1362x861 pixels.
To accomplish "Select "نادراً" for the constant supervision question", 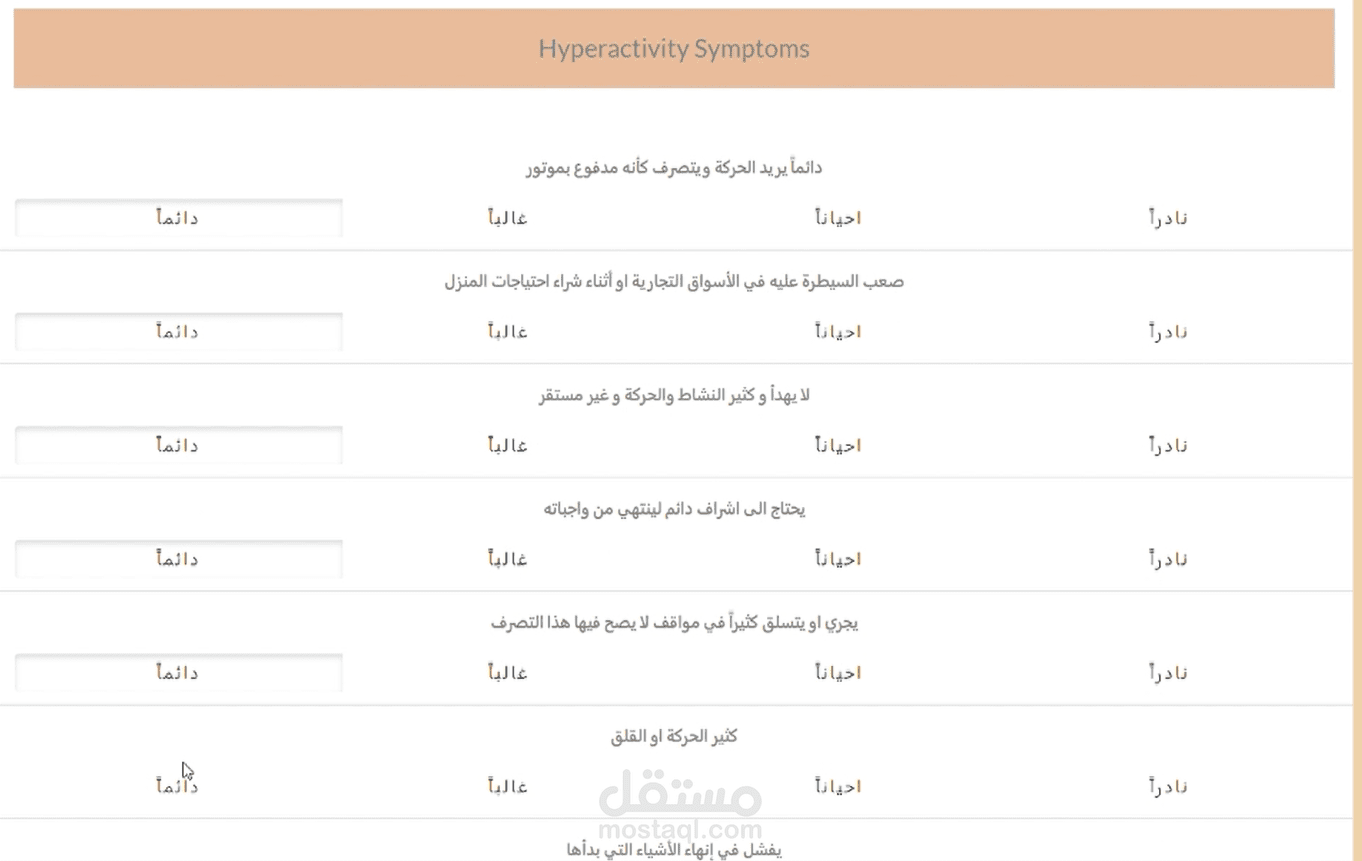I will (1168, 559).
